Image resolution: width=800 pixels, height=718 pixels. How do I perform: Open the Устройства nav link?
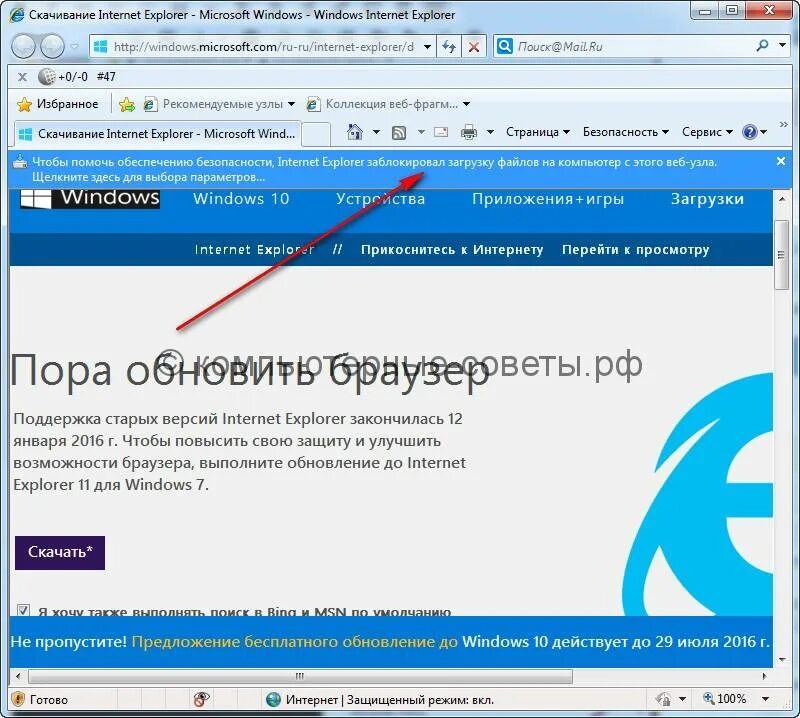(x=381, y=199)
